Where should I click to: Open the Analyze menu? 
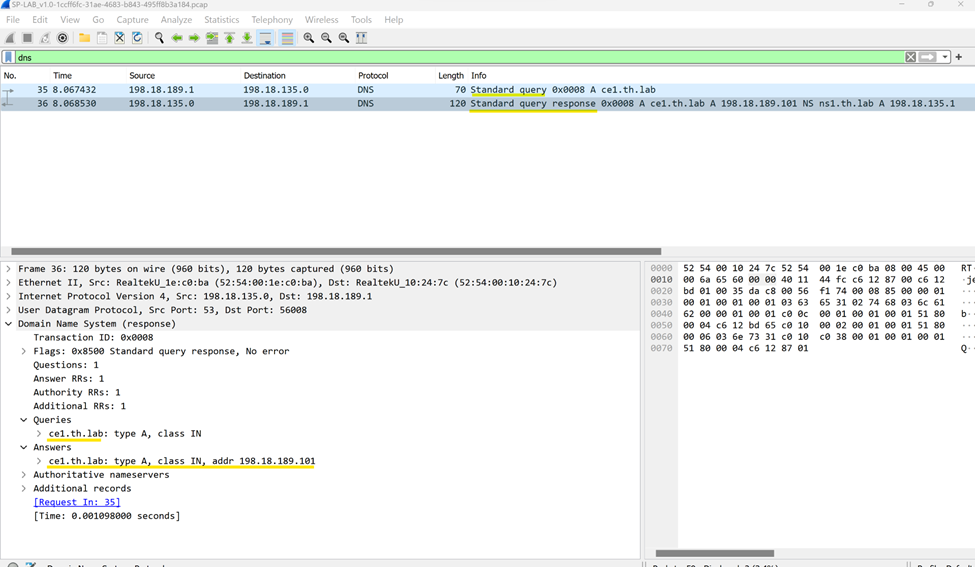tap(176, 20)
